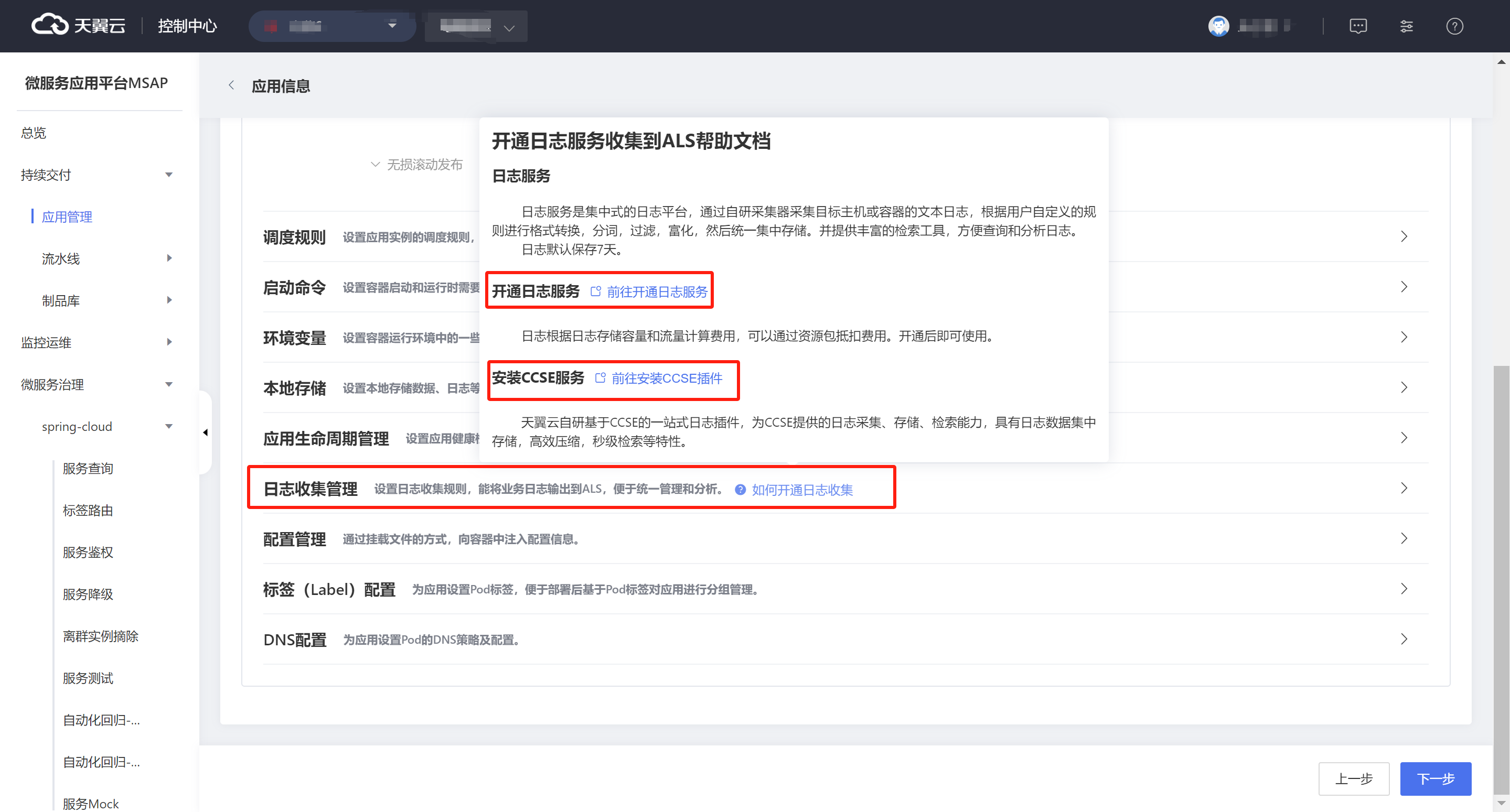Expand the 环境变量 row chevron
1510x812 pixels.
coord(1404,337)
